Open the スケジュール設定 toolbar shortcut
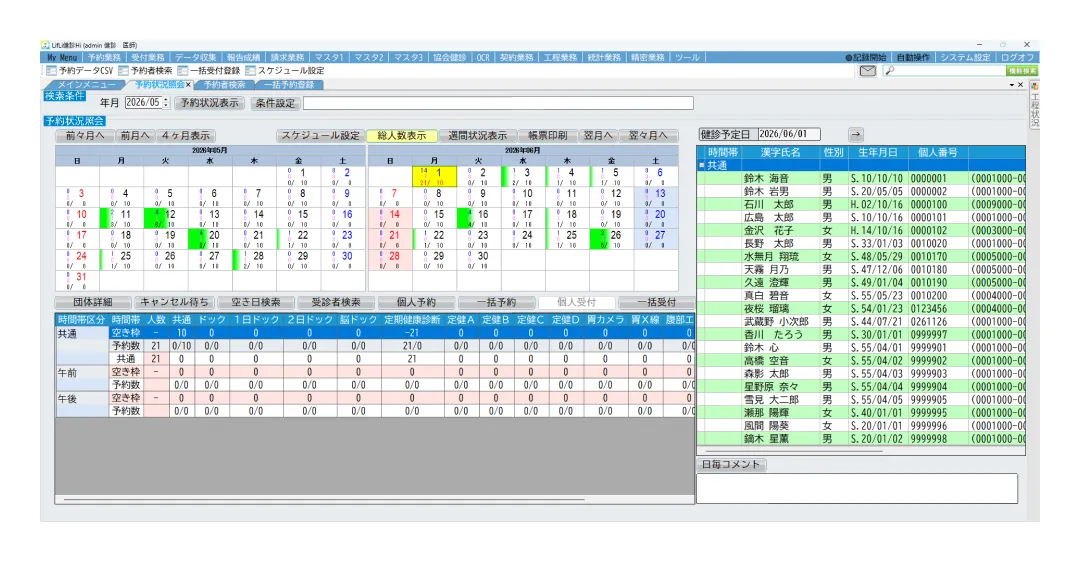The image size is (1080, 562). tap(284, 71)
